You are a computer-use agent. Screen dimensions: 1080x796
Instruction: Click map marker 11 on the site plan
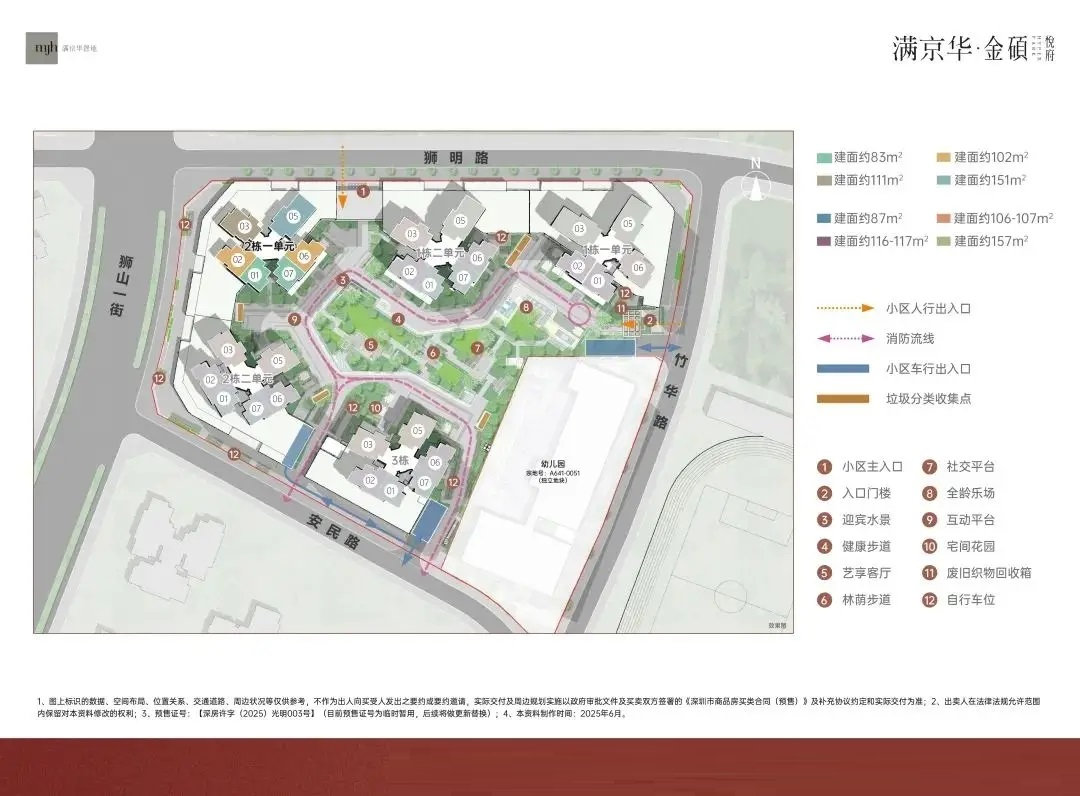[621, 308]
